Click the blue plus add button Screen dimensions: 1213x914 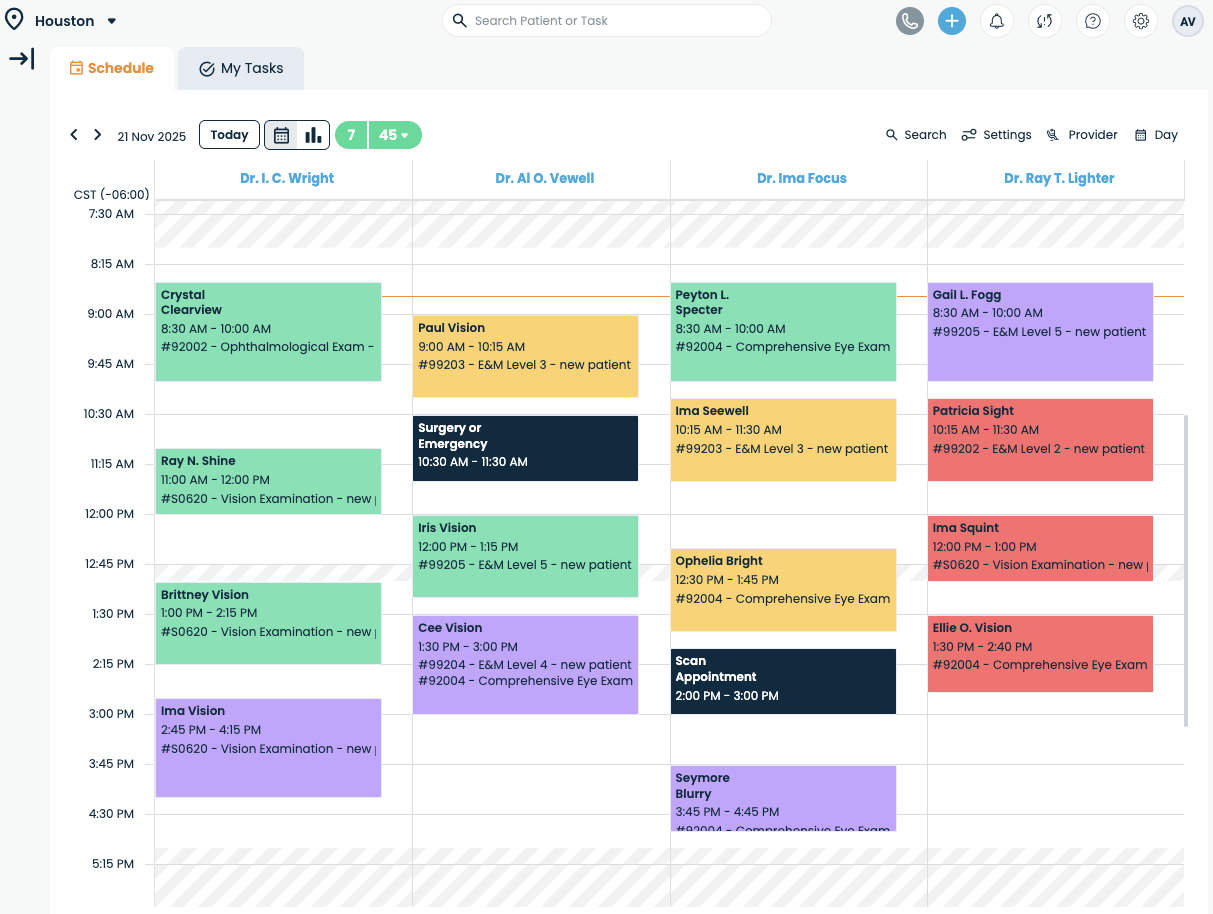coord(952,21)
